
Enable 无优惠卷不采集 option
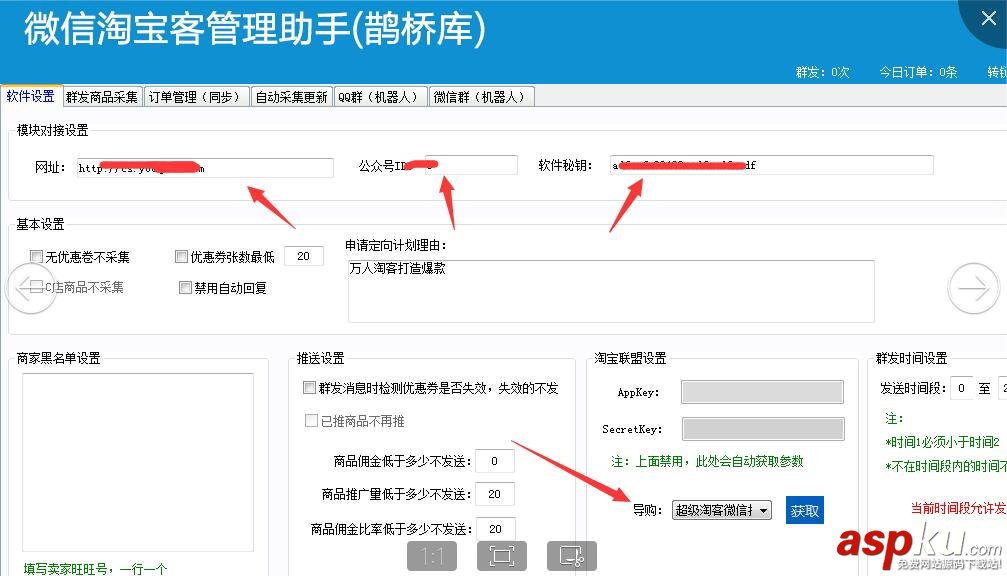[x=36, y=256]
